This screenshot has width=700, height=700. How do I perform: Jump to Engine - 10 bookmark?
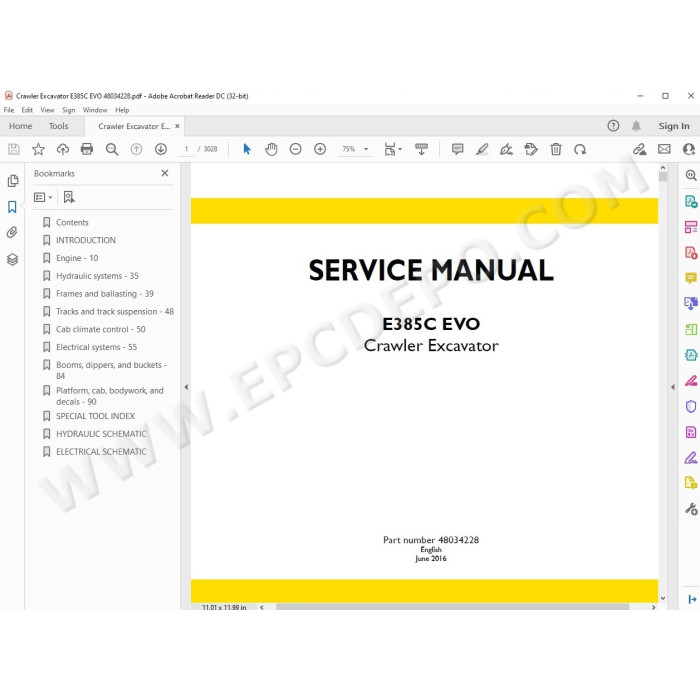click(77, 258)
